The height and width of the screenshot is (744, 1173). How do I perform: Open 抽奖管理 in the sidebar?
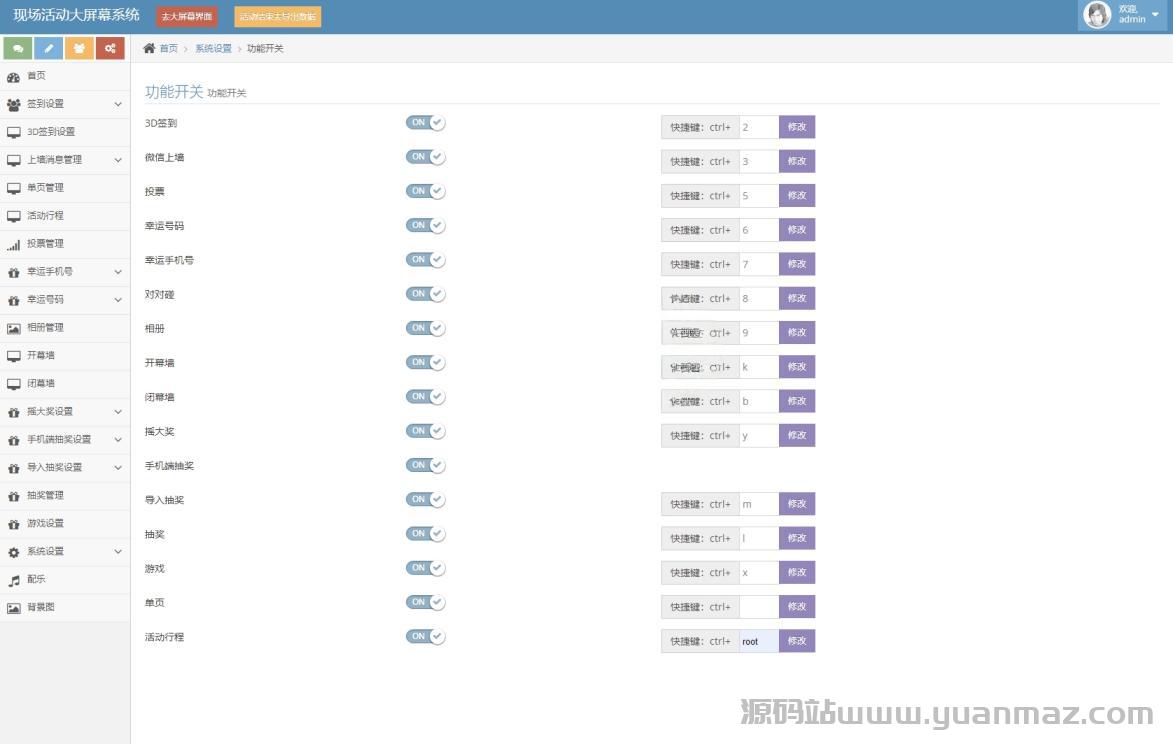(45, 496)
